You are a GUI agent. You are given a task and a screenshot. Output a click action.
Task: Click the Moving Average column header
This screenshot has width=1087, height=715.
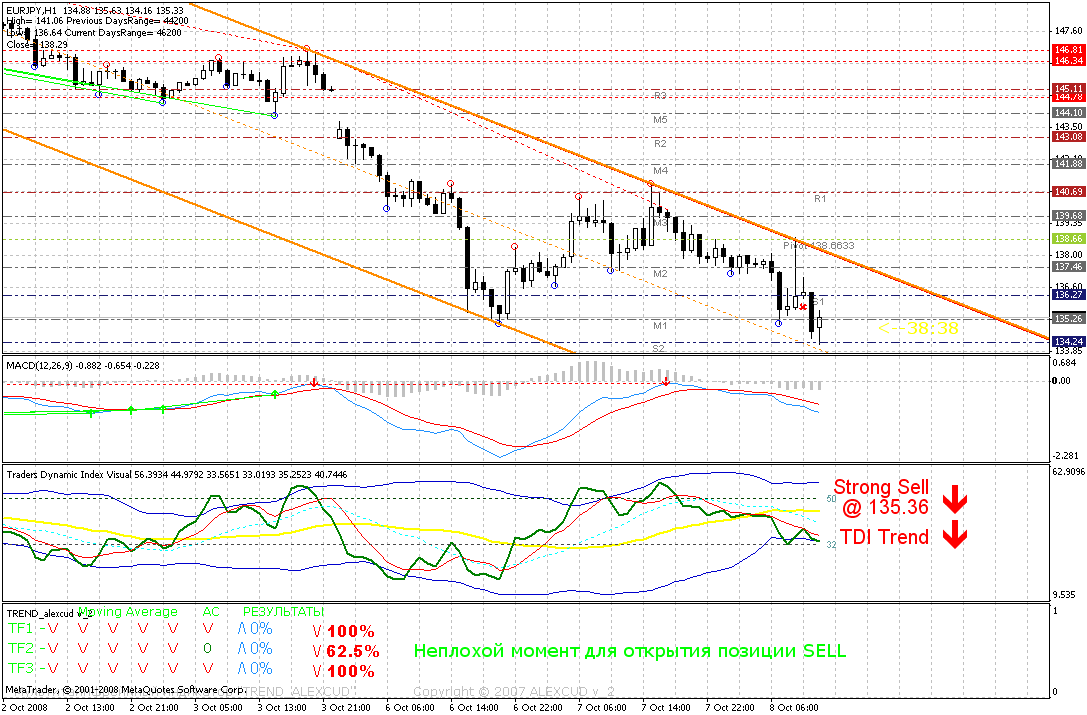(128, 612)
